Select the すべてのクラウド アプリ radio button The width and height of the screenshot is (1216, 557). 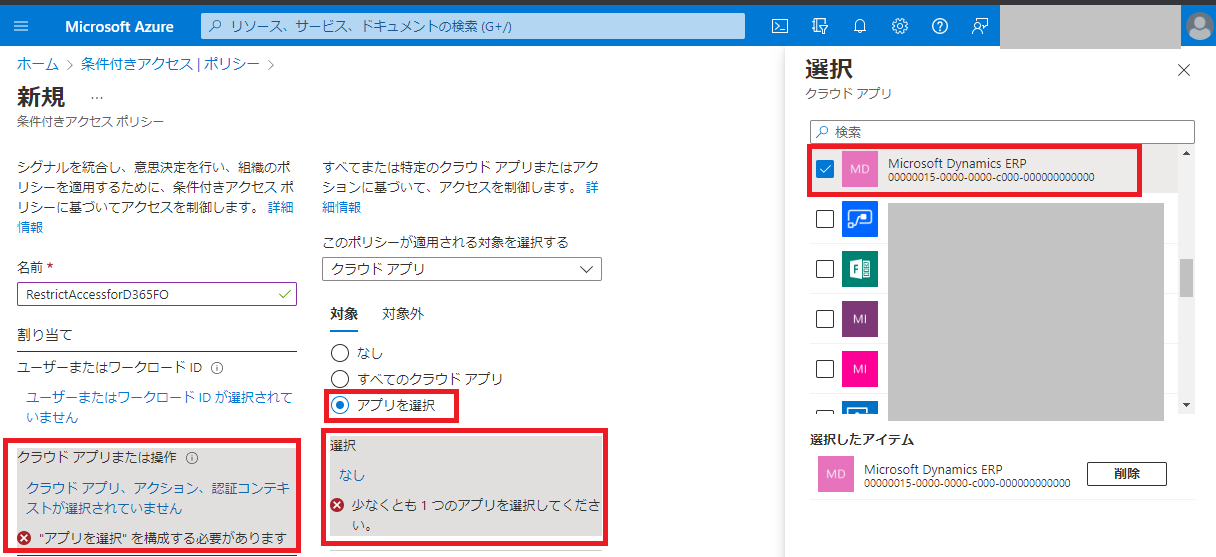(340, 379)
